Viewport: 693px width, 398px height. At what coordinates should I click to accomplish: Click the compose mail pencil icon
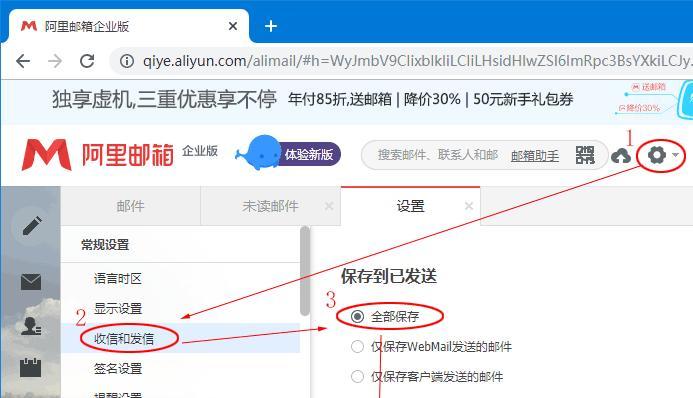point(32,225)
